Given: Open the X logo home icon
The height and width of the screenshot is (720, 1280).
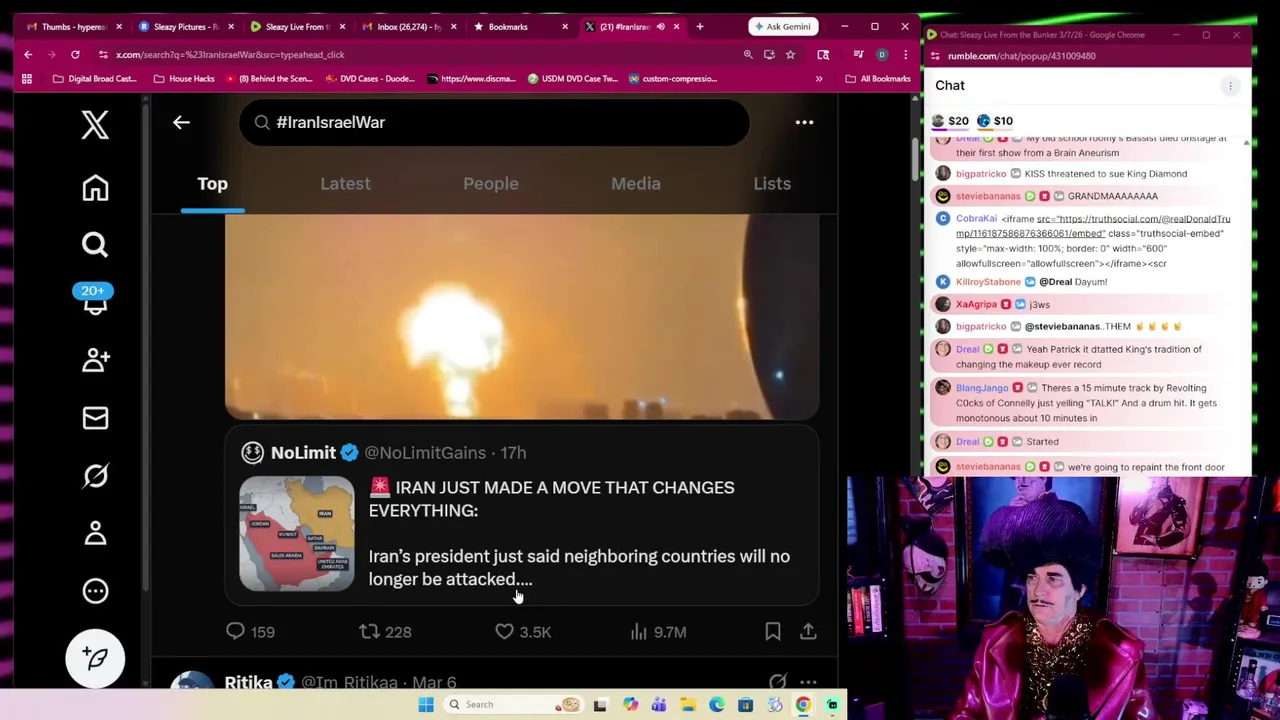Looking at the screenshot, I should pos(95,125).
